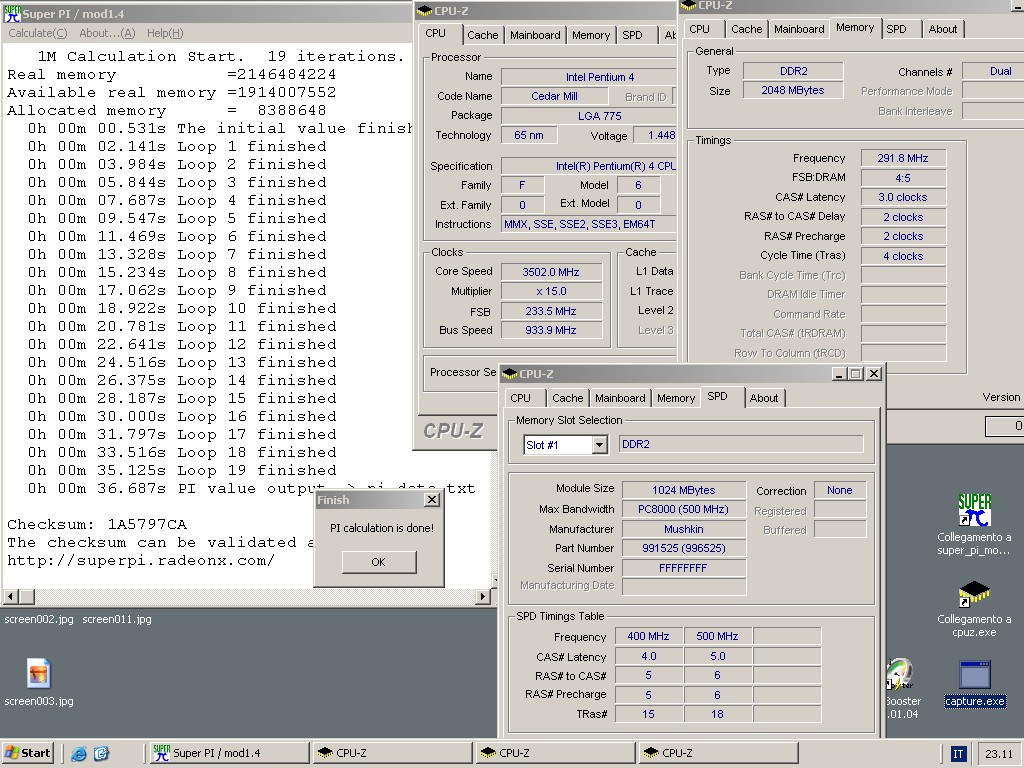Screen dimensions: 1024x768
Task: Maximize the front CPU-Z SPD window
Action: (x=856, y=374)
